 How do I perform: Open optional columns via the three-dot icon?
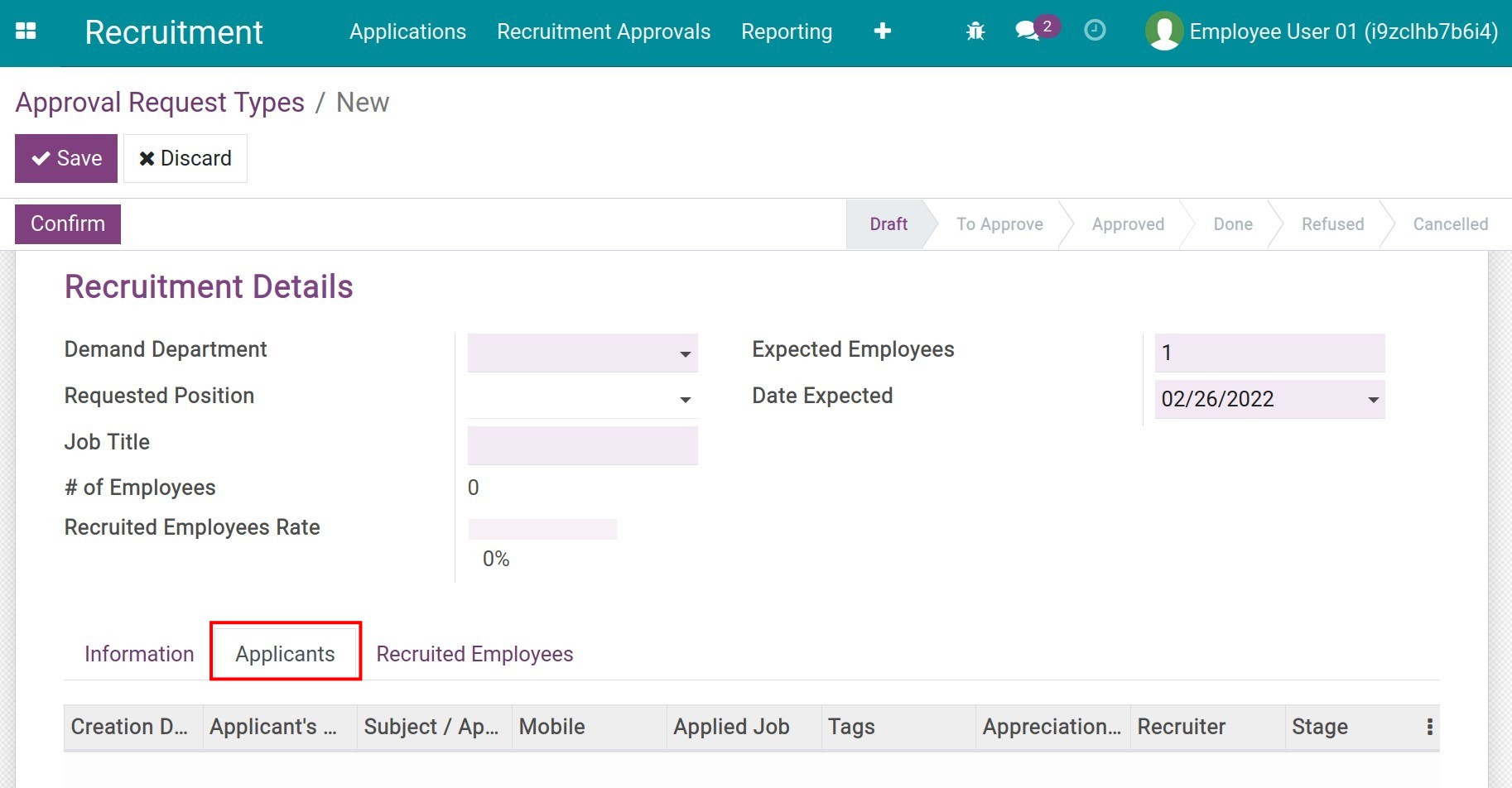point(1428,727)
